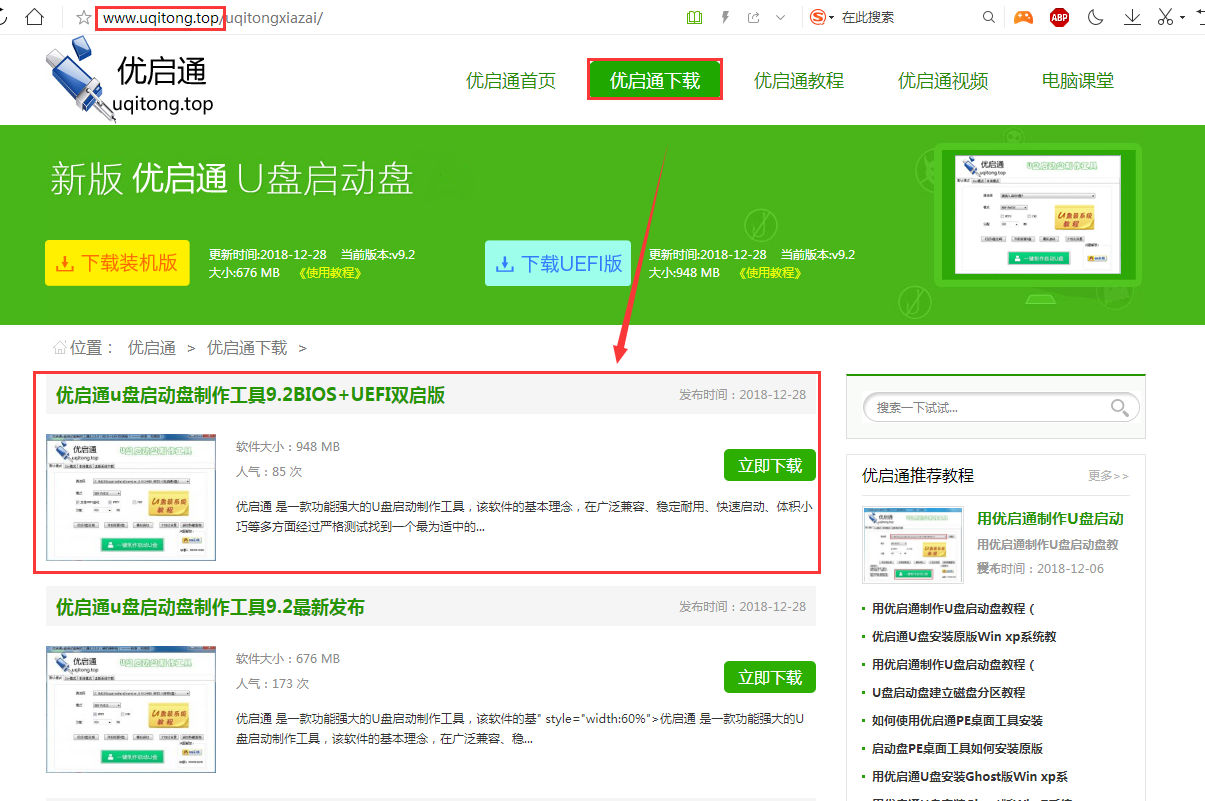Go to the 电脑课堂 navigation tab
The width and height of the screenshot is (1205, 801).
[1077, 81]
